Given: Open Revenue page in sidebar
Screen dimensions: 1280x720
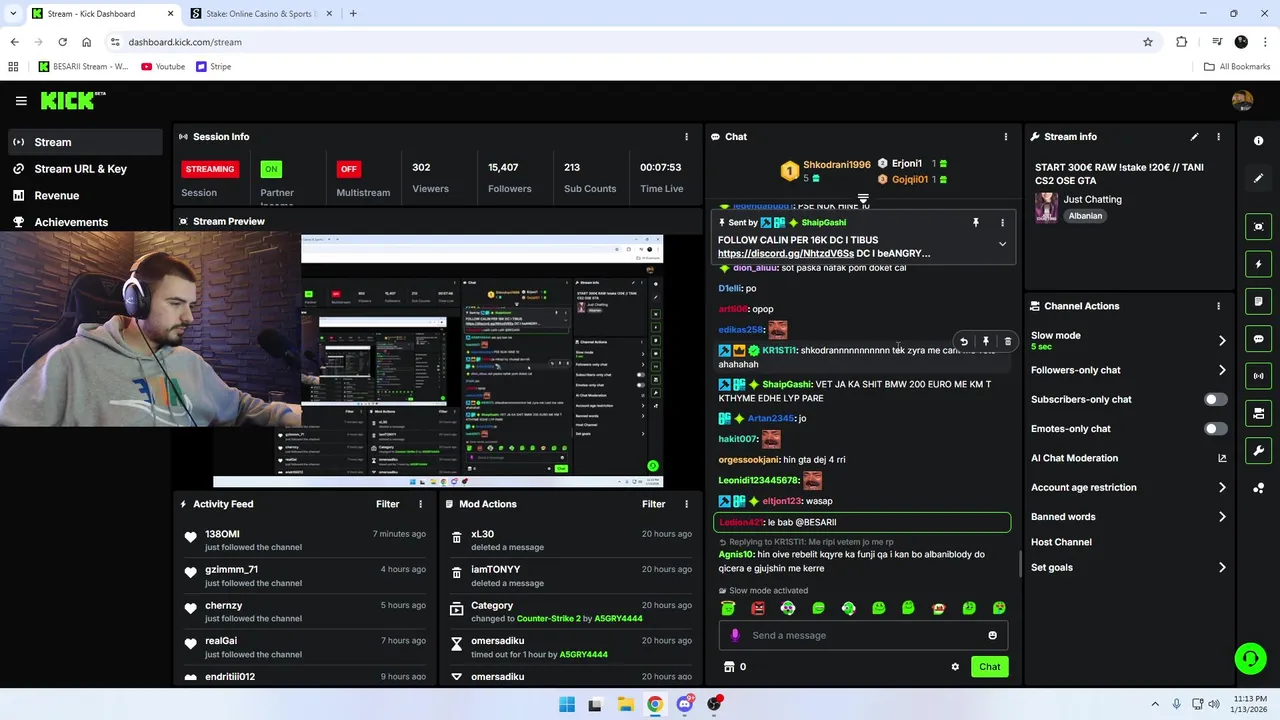Looking at the screenshot, I should [x=83, y=196].
